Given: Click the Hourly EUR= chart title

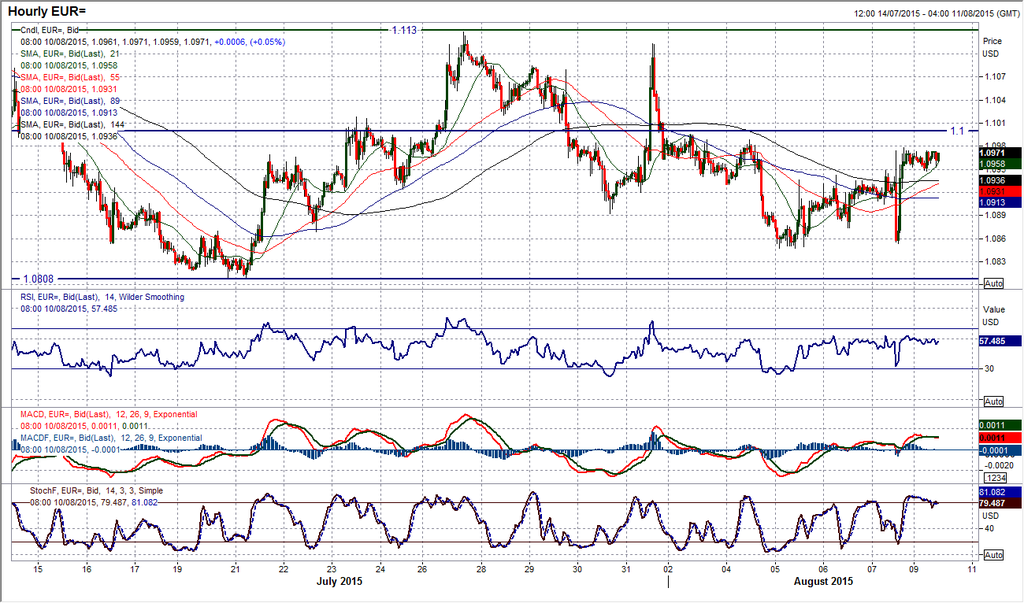Looking at the screenshot, I should (x=47, y=11).
